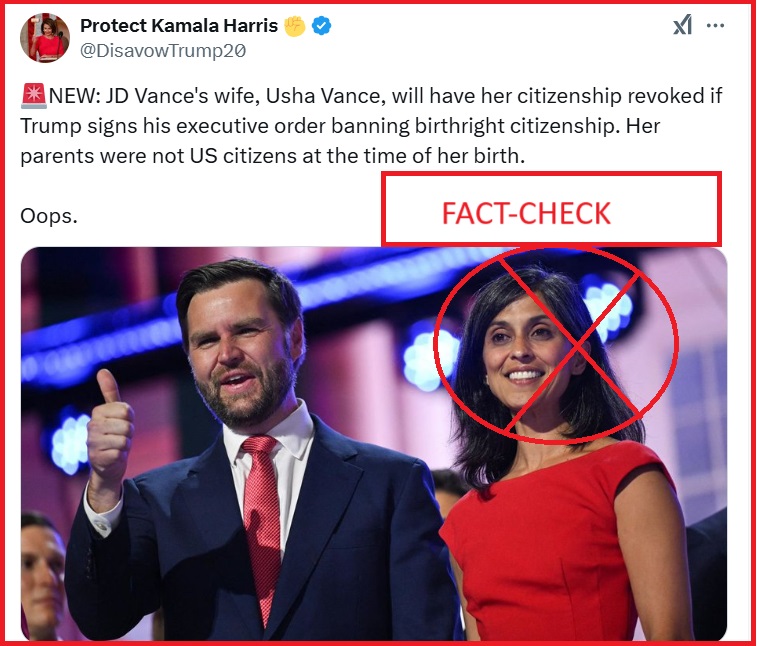Click the raised fist emoji beside name
This screenshot has height=646, width=760.
(x=295, y=26)
